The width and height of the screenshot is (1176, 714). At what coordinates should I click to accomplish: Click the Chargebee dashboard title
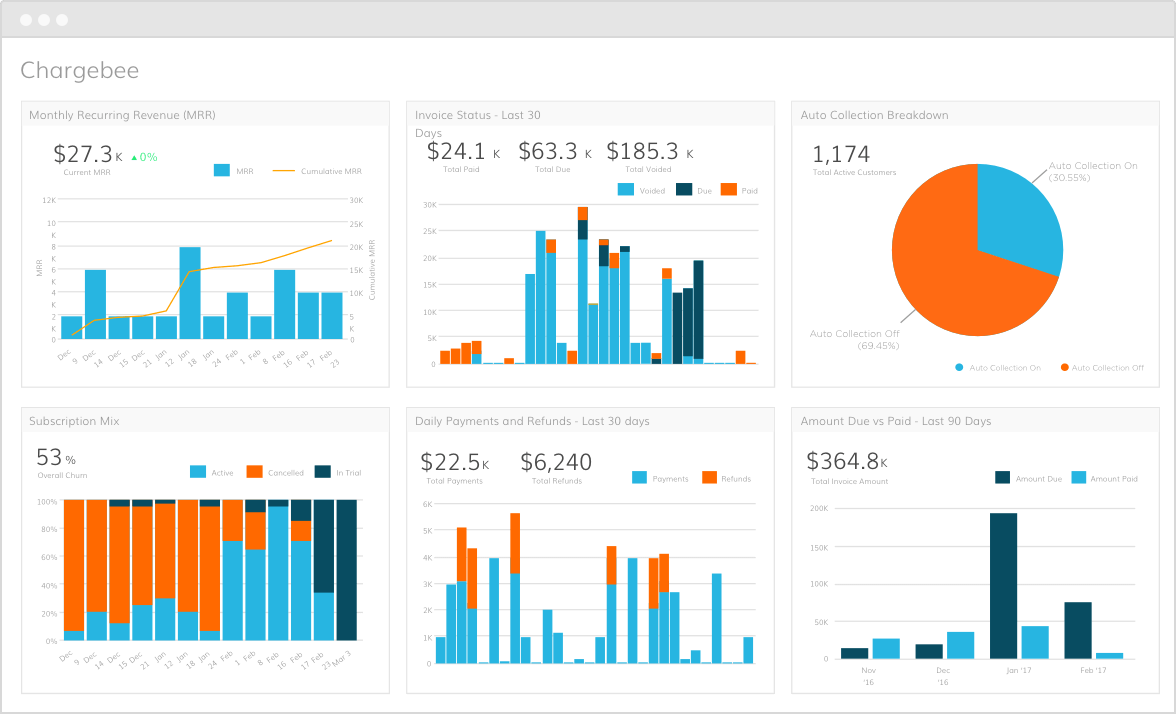pyautogui.click(x=80, y=70)
